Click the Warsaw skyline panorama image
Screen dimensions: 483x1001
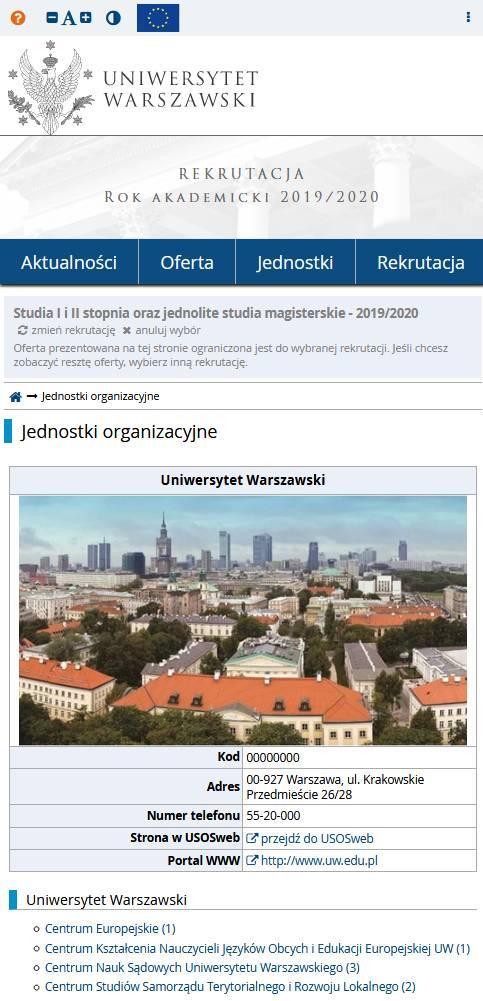coord(243,621)
